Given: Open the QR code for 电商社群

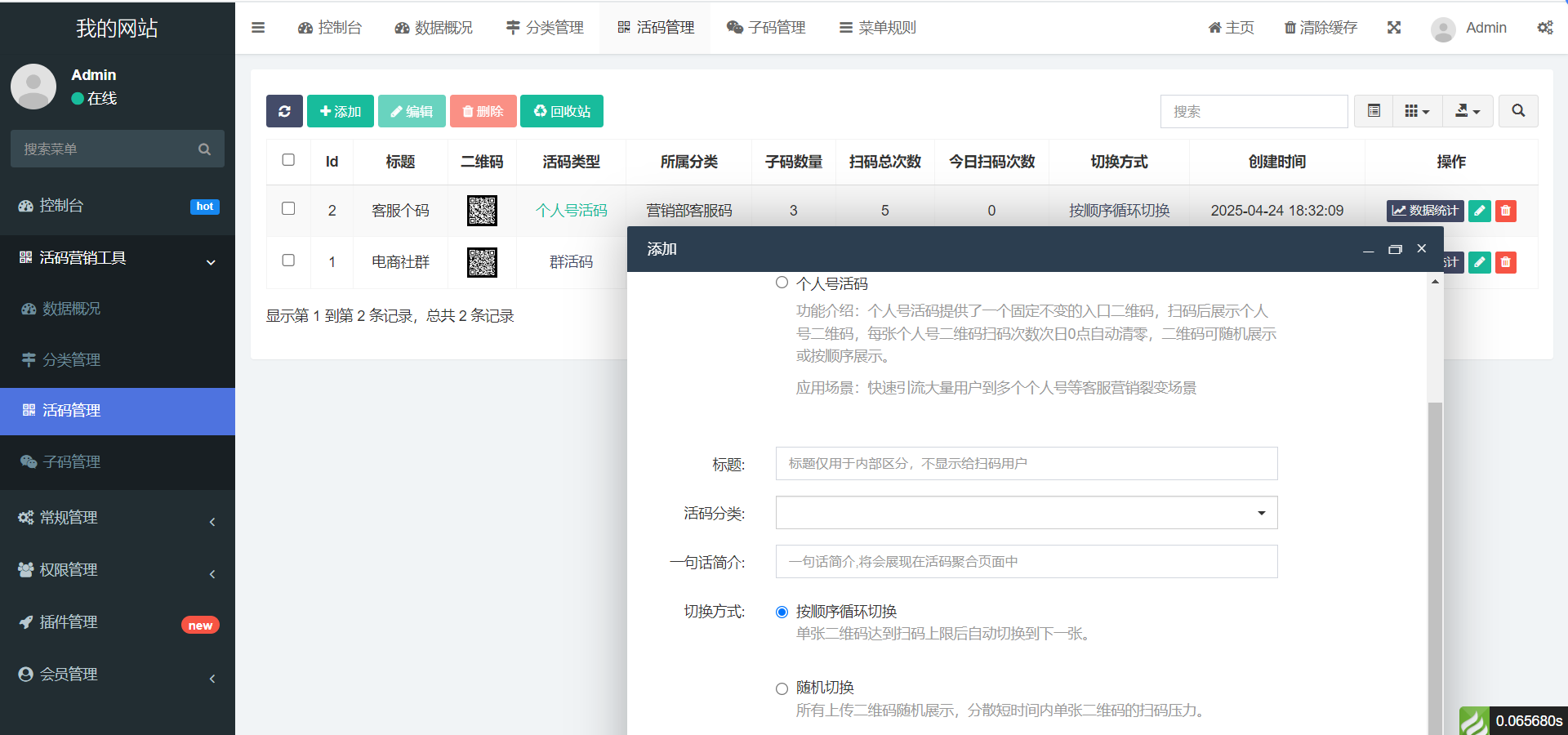Looking at the screenshot, I should tap(482, 262).
